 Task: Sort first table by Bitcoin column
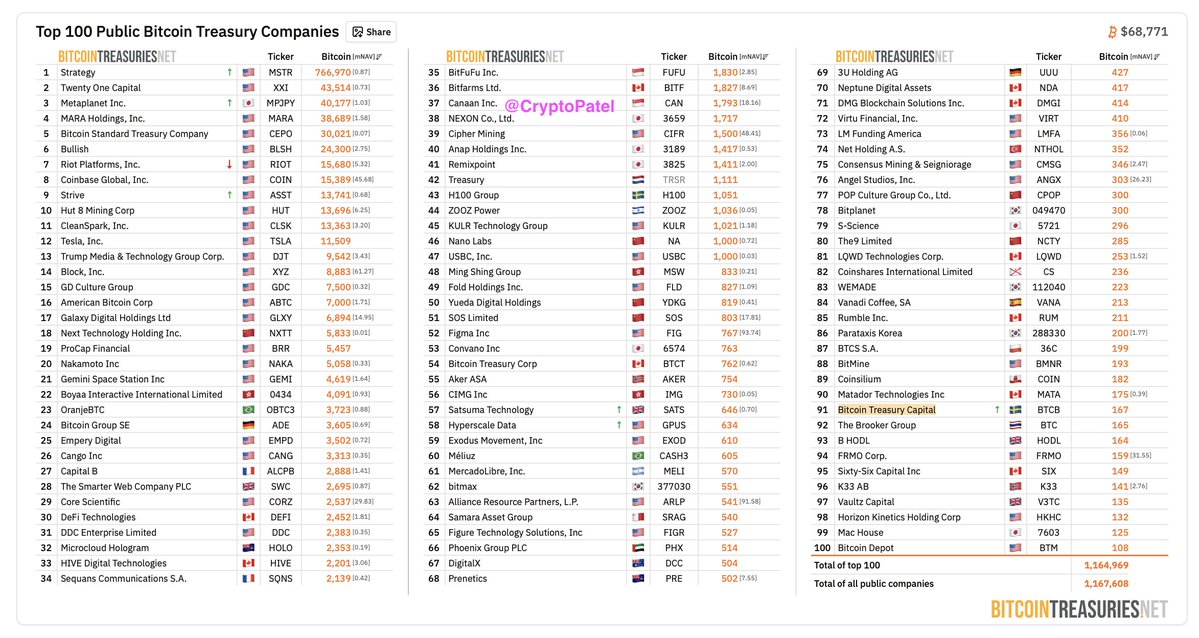point(351,57)
